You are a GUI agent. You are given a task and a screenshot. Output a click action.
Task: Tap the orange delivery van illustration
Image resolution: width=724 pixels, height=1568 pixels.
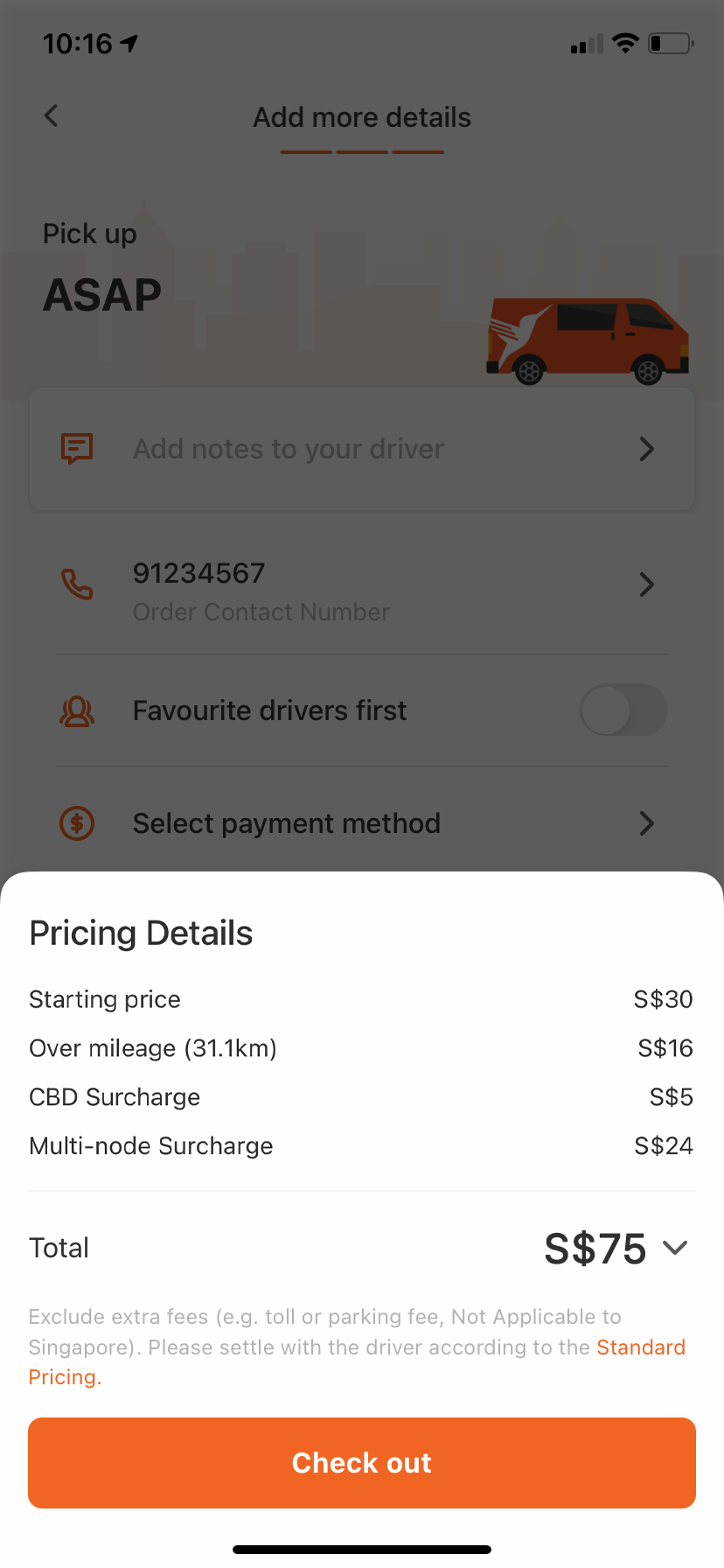click(x=588, y=341)
